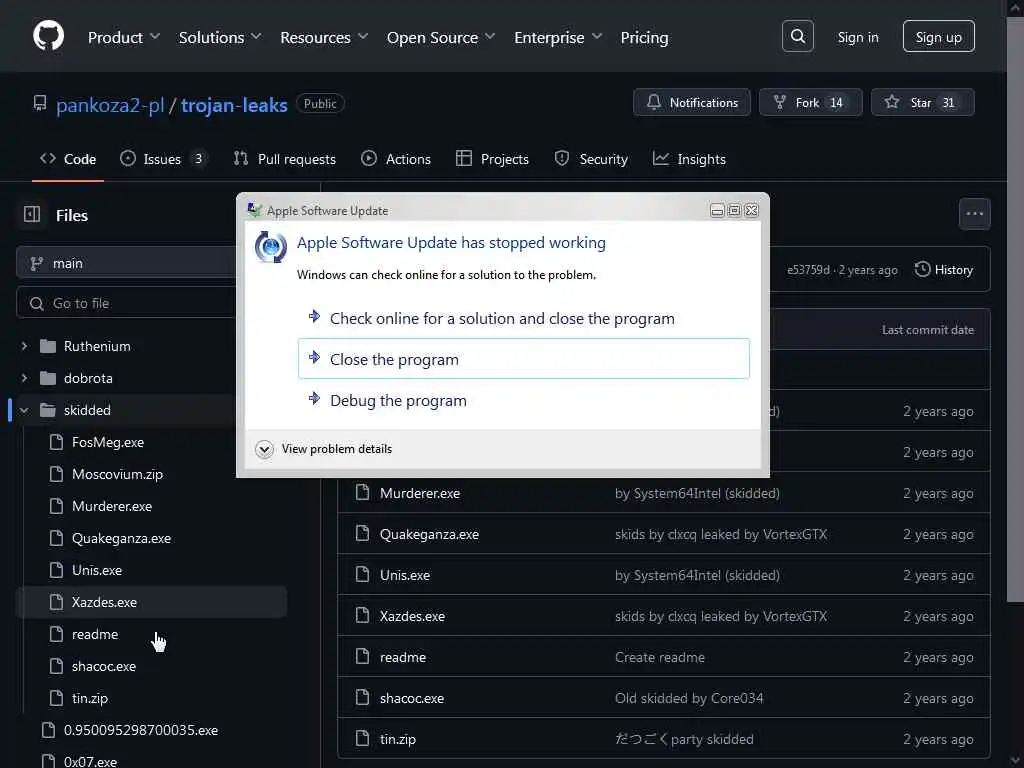Click the repository icon beside pankoza2-pl
1024x768 pixels.
tap(40, 103)
